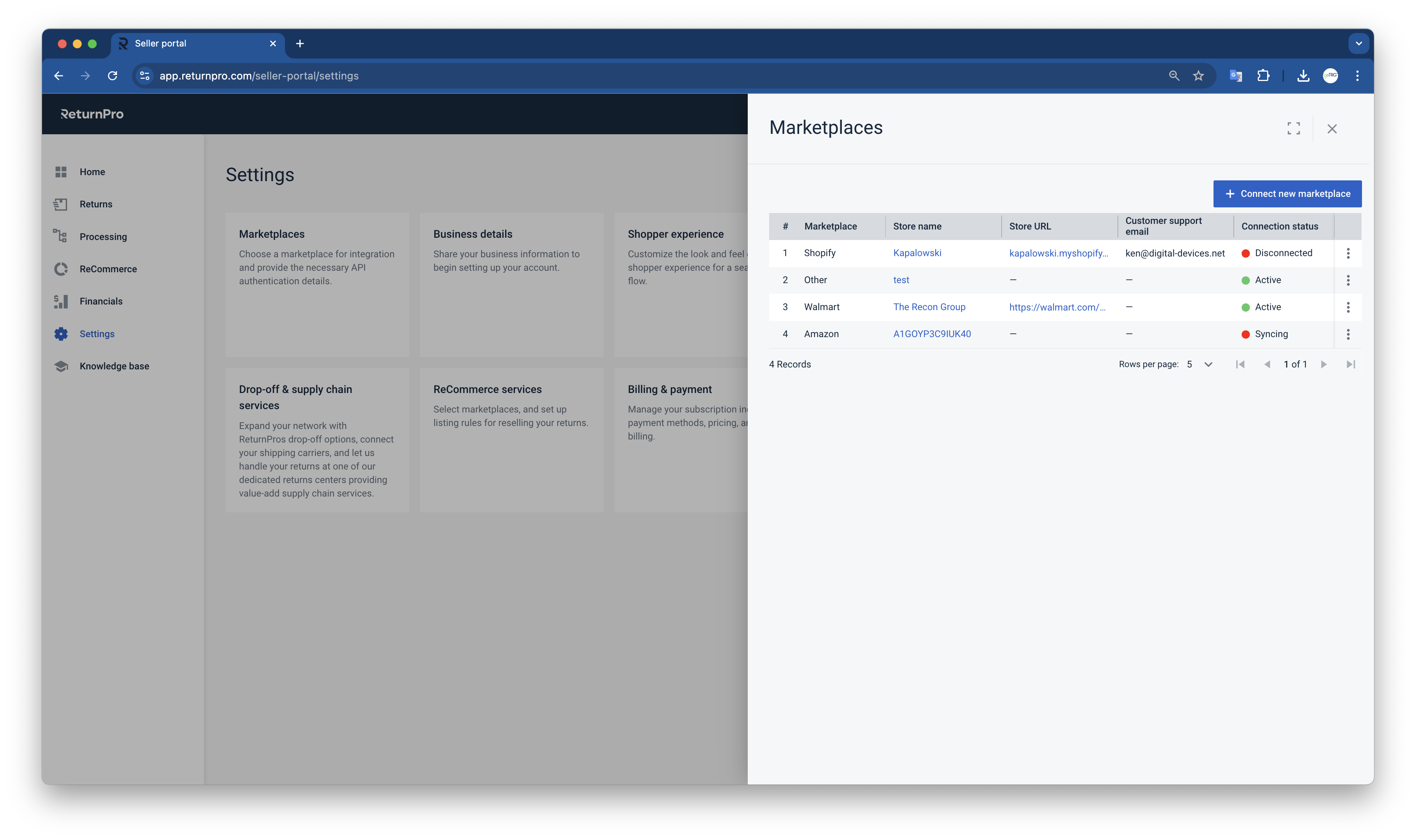The width and height of the screenshot is (1416, 840).
Task: Open Knowledge base page
Action: tap(114, 366)
